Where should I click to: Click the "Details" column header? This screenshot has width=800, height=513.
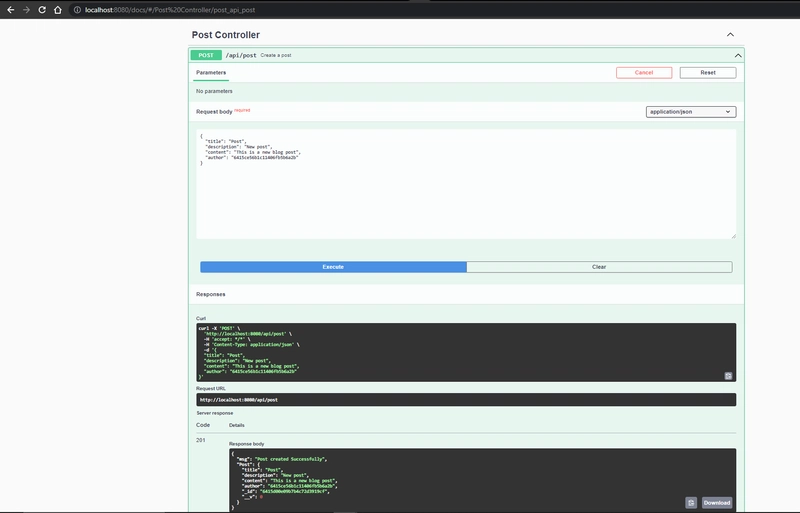click(237, 425)
